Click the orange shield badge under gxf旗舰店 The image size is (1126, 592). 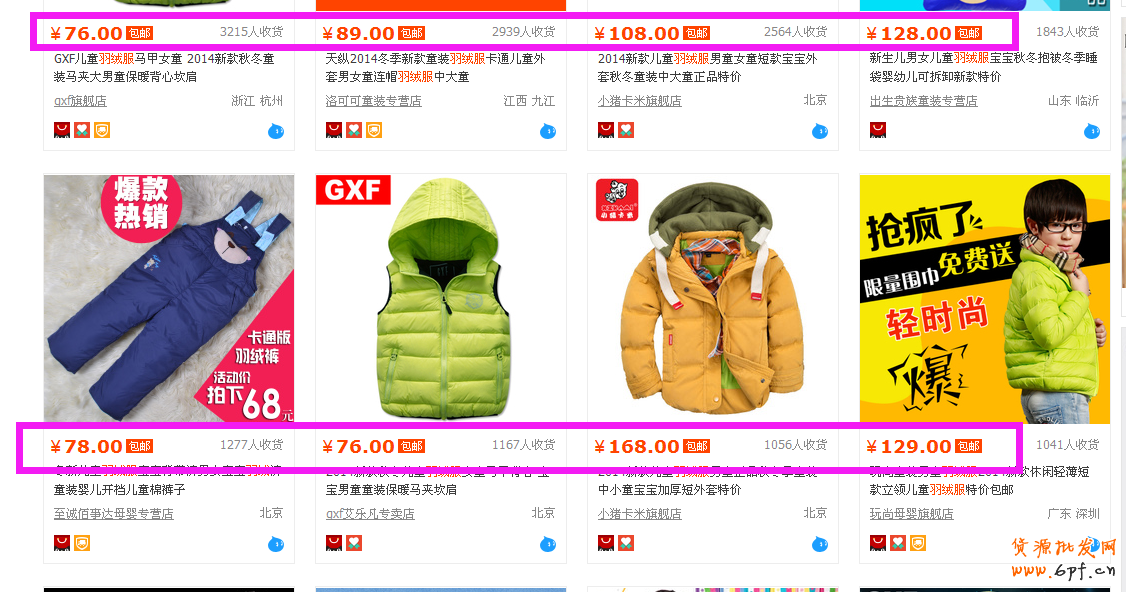[x=102, y=130]
